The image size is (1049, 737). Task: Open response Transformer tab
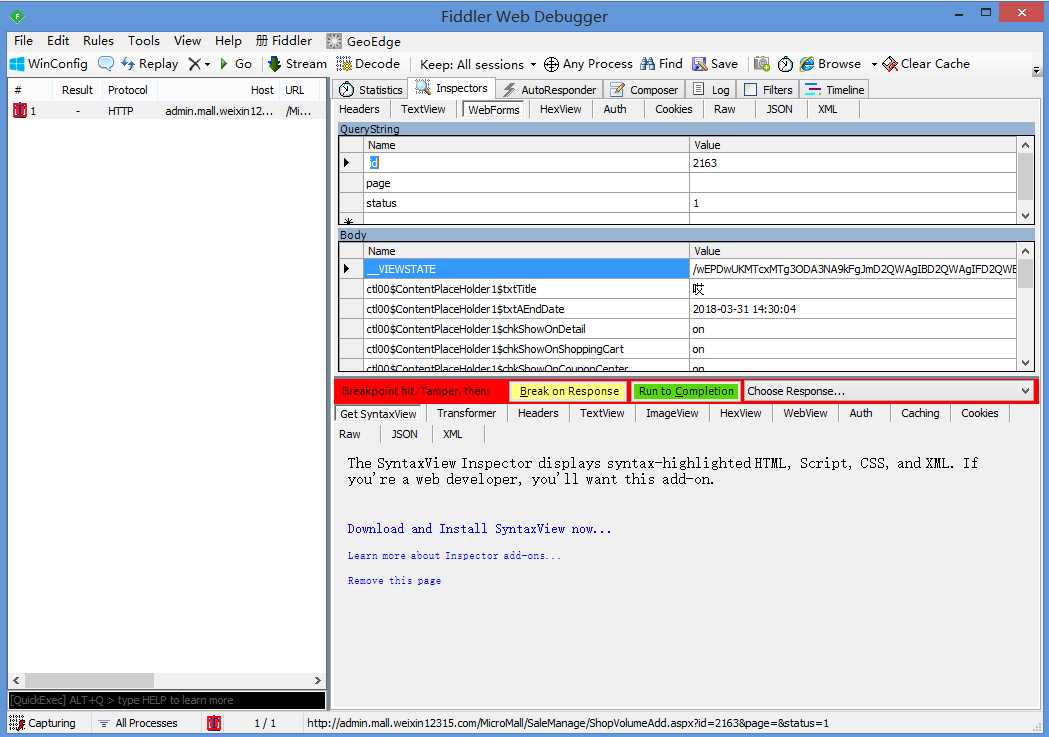coord(466,413)
